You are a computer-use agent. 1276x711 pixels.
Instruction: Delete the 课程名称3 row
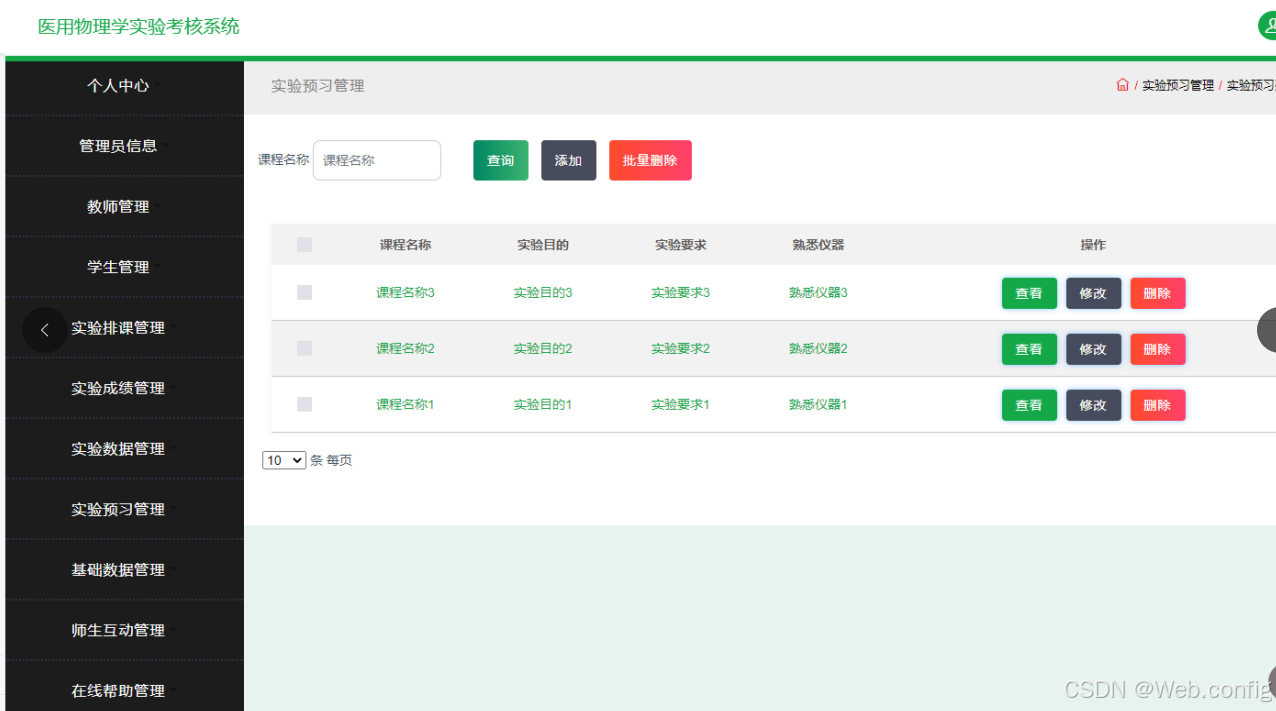(1157, 293)
